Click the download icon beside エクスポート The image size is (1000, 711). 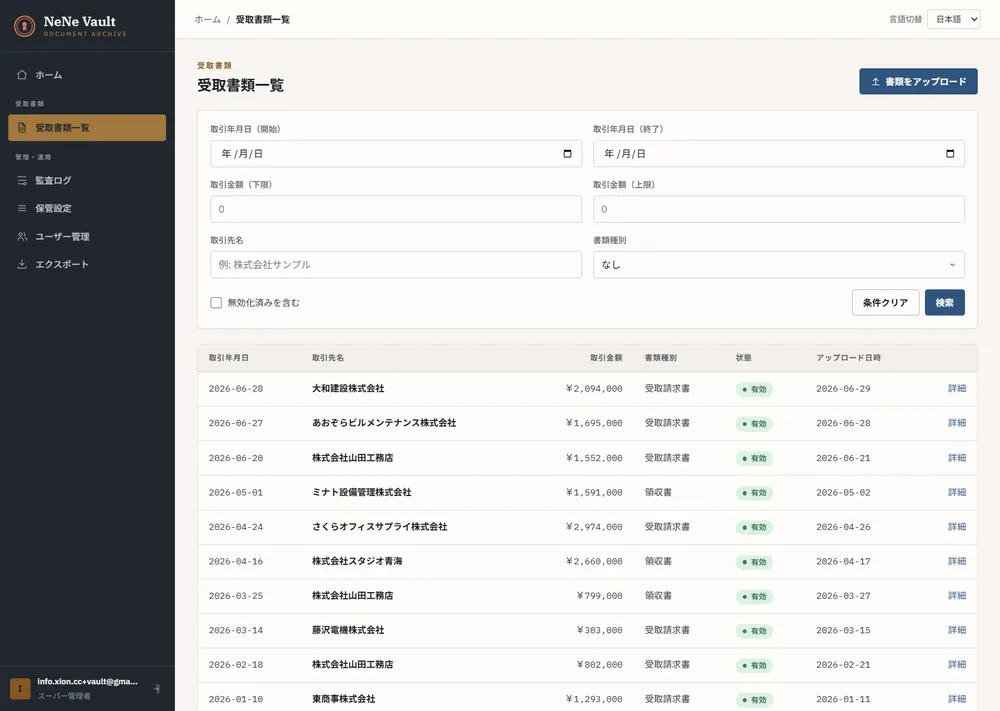pyautogui.click(x=22, y=264)
